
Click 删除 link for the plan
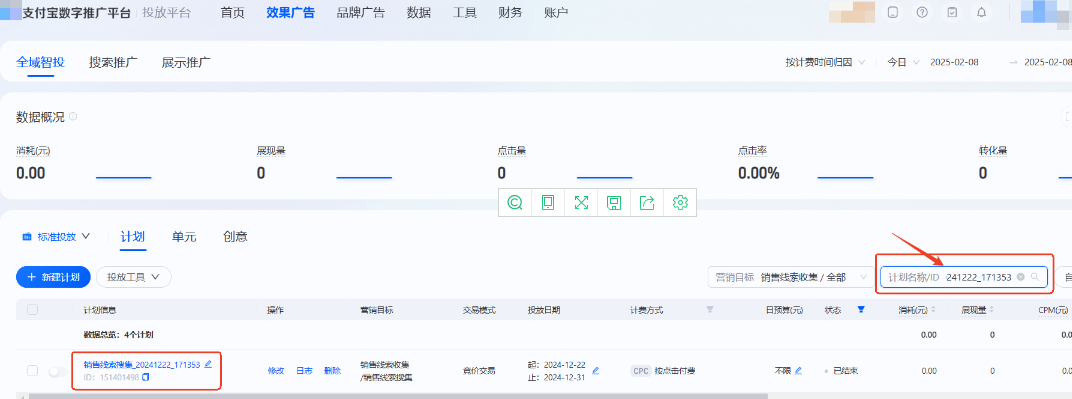pyautogui.click(x=332, y=370)
